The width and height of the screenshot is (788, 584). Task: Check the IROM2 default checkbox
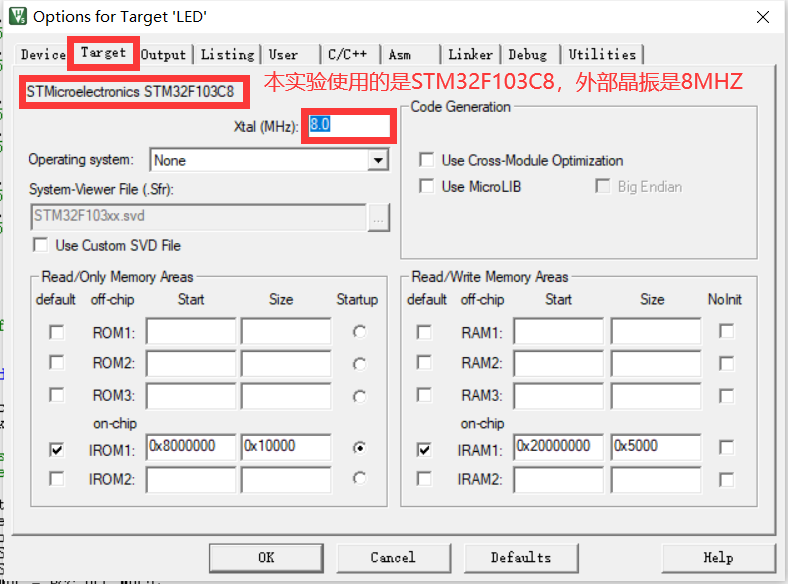click(x=56, y=478)
